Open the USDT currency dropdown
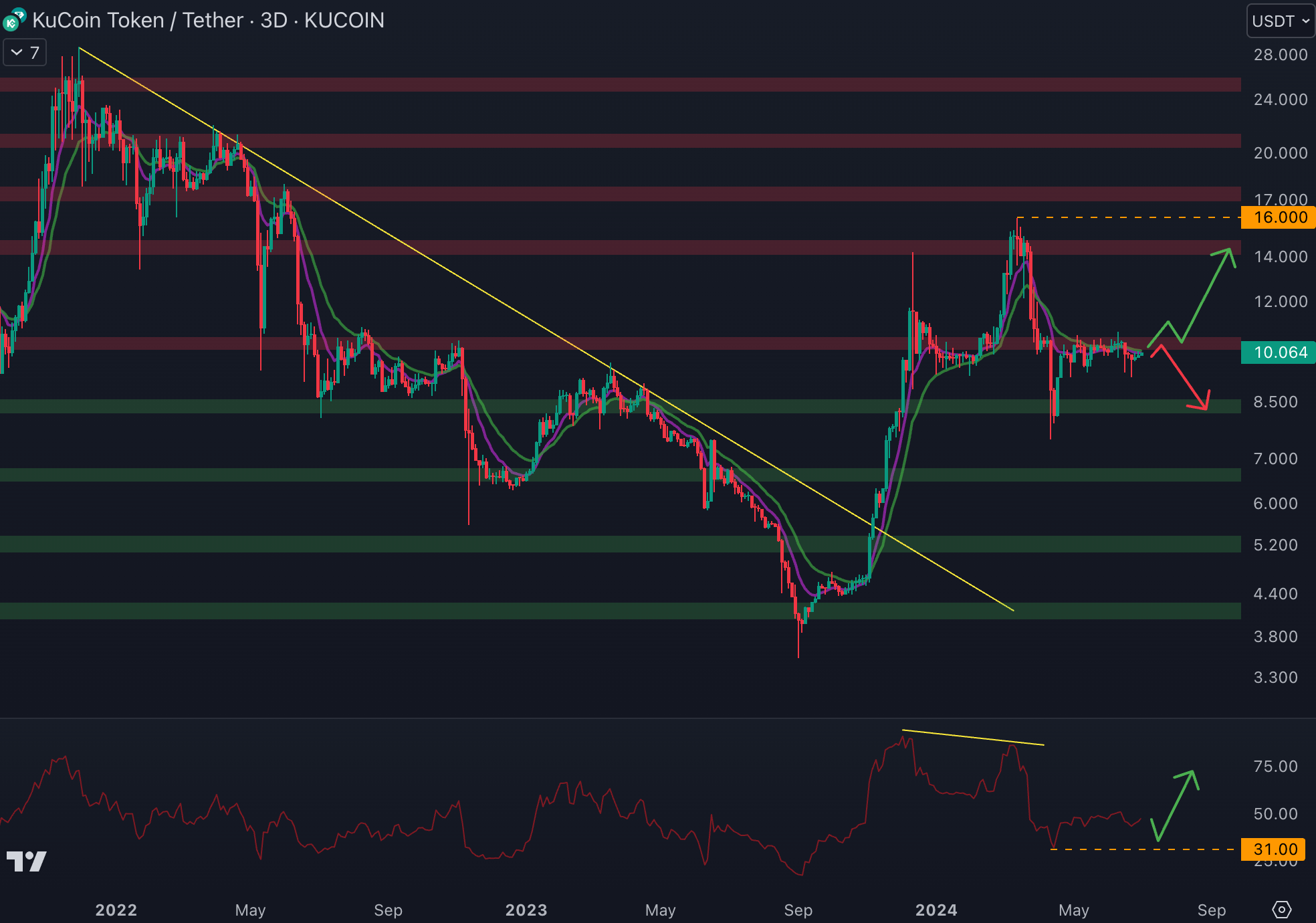1316x923 pixels. (x=1280, y=21)
